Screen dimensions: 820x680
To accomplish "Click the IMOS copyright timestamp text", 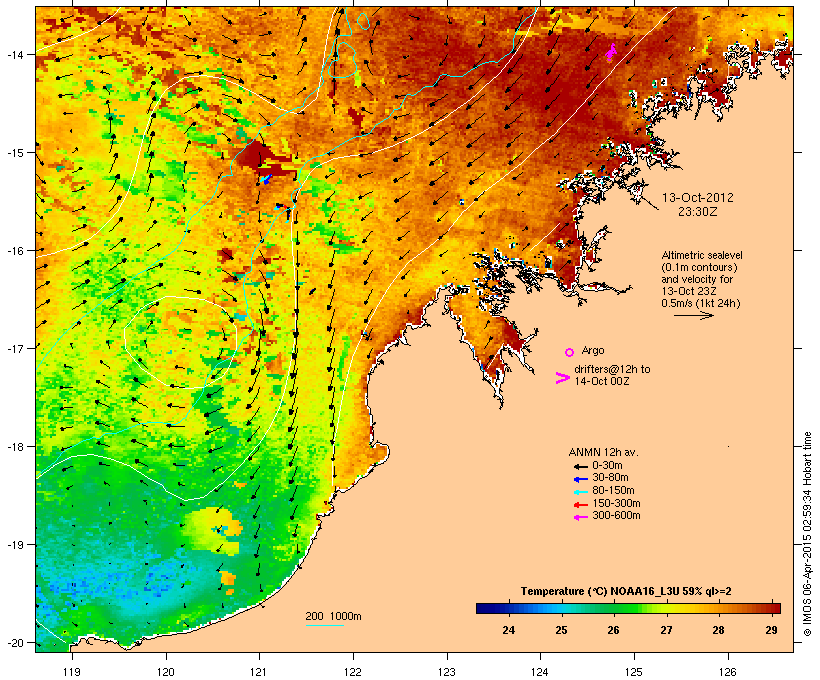I will (807, 534).
